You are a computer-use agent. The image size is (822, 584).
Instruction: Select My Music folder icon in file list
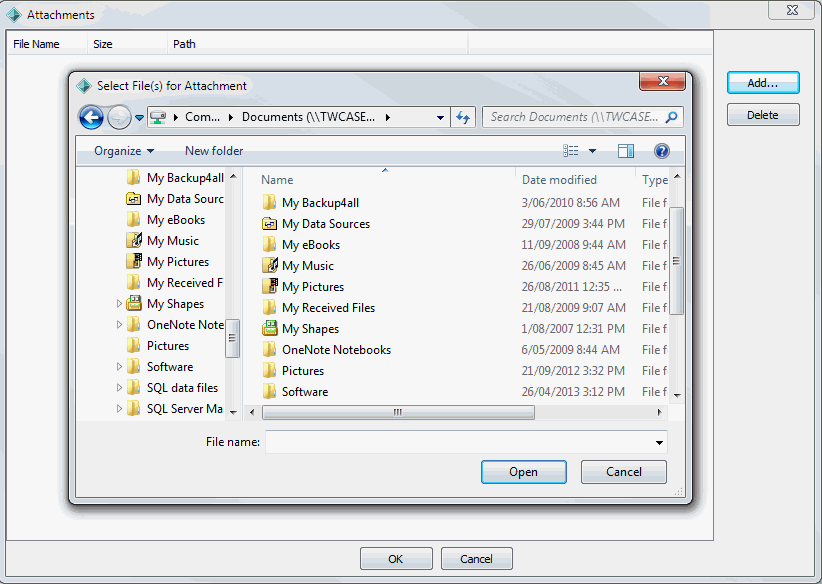pyautogui.click(x=269, y=265)
